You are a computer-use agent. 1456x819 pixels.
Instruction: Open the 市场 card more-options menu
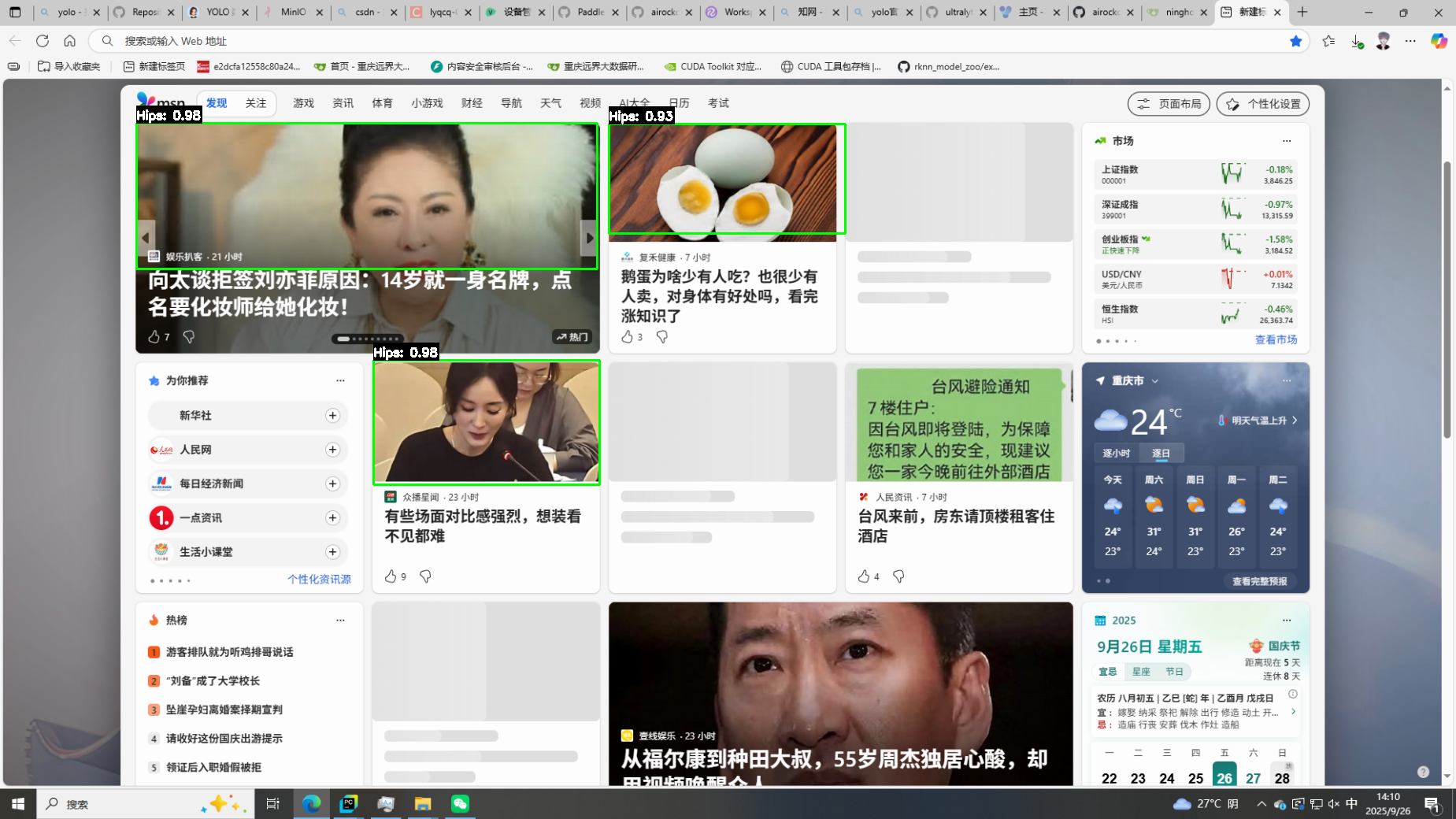[1287, 141]
